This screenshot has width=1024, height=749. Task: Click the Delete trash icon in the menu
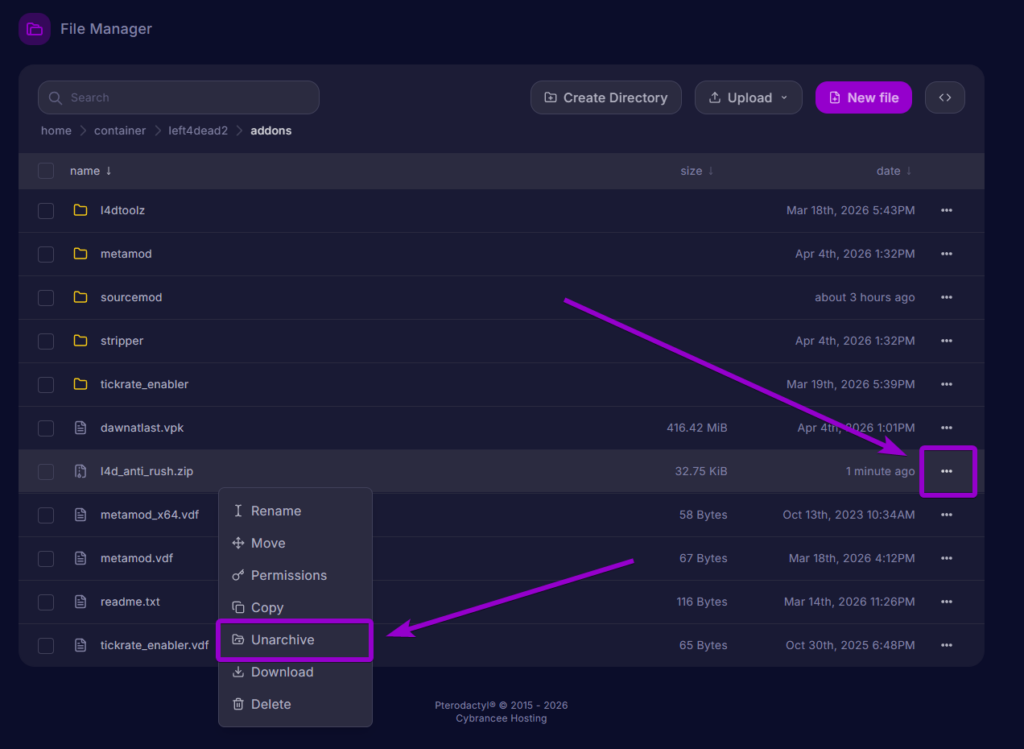tap(238, 703)
